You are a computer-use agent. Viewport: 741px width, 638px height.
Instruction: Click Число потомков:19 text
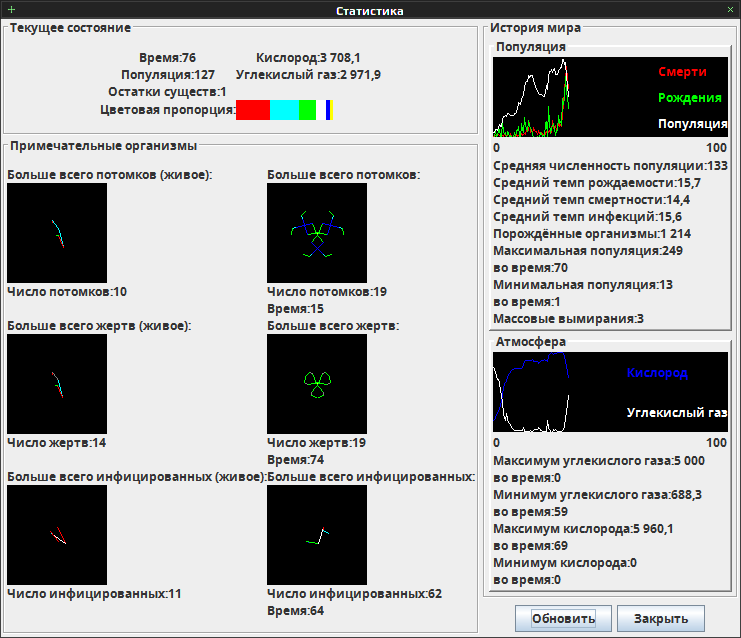click(327, 292)
